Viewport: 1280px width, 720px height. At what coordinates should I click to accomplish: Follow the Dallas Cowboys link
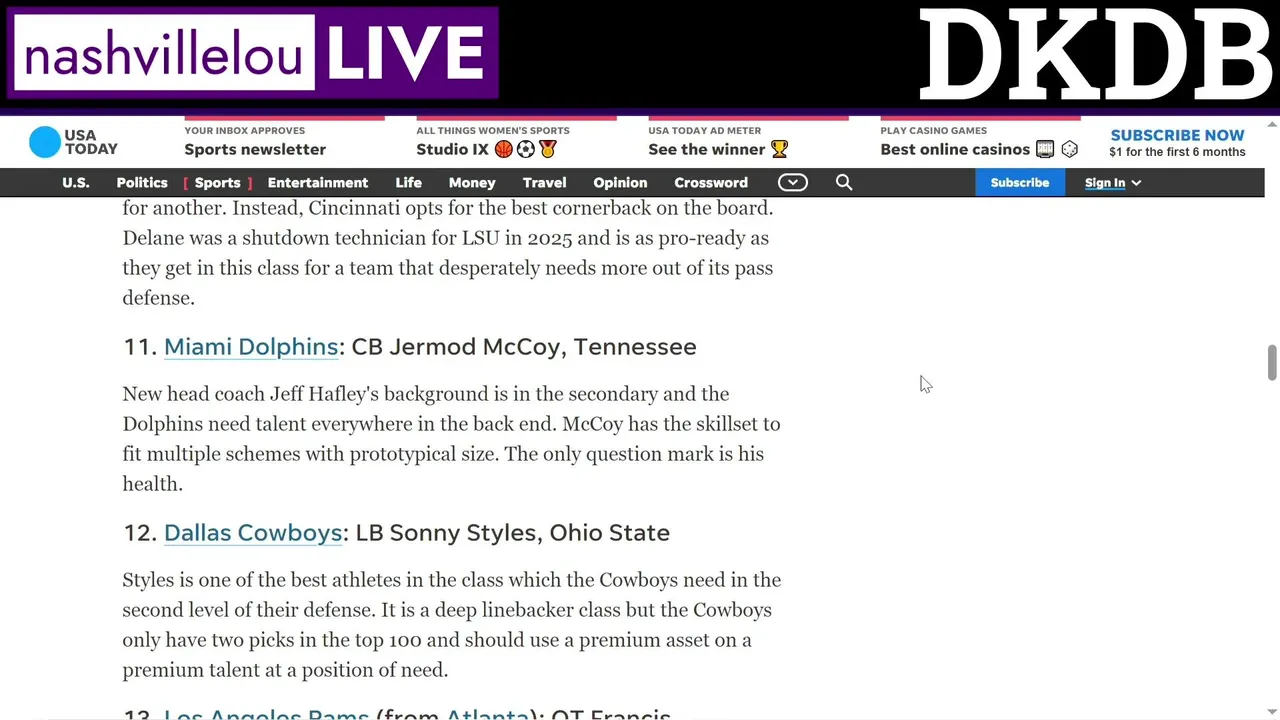click(253, 532)
